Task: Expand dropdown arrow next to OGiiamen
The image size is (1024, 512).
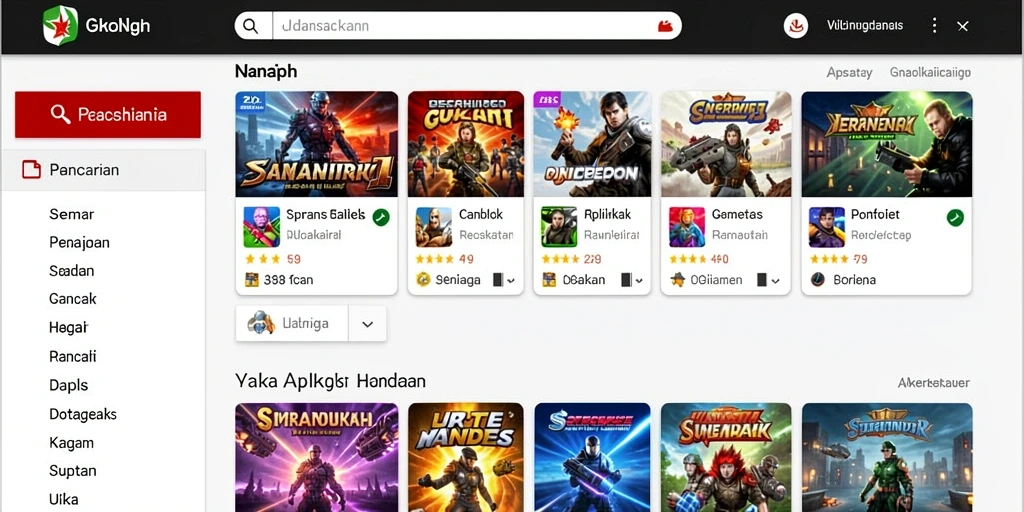Action: (x=775, y=281)
